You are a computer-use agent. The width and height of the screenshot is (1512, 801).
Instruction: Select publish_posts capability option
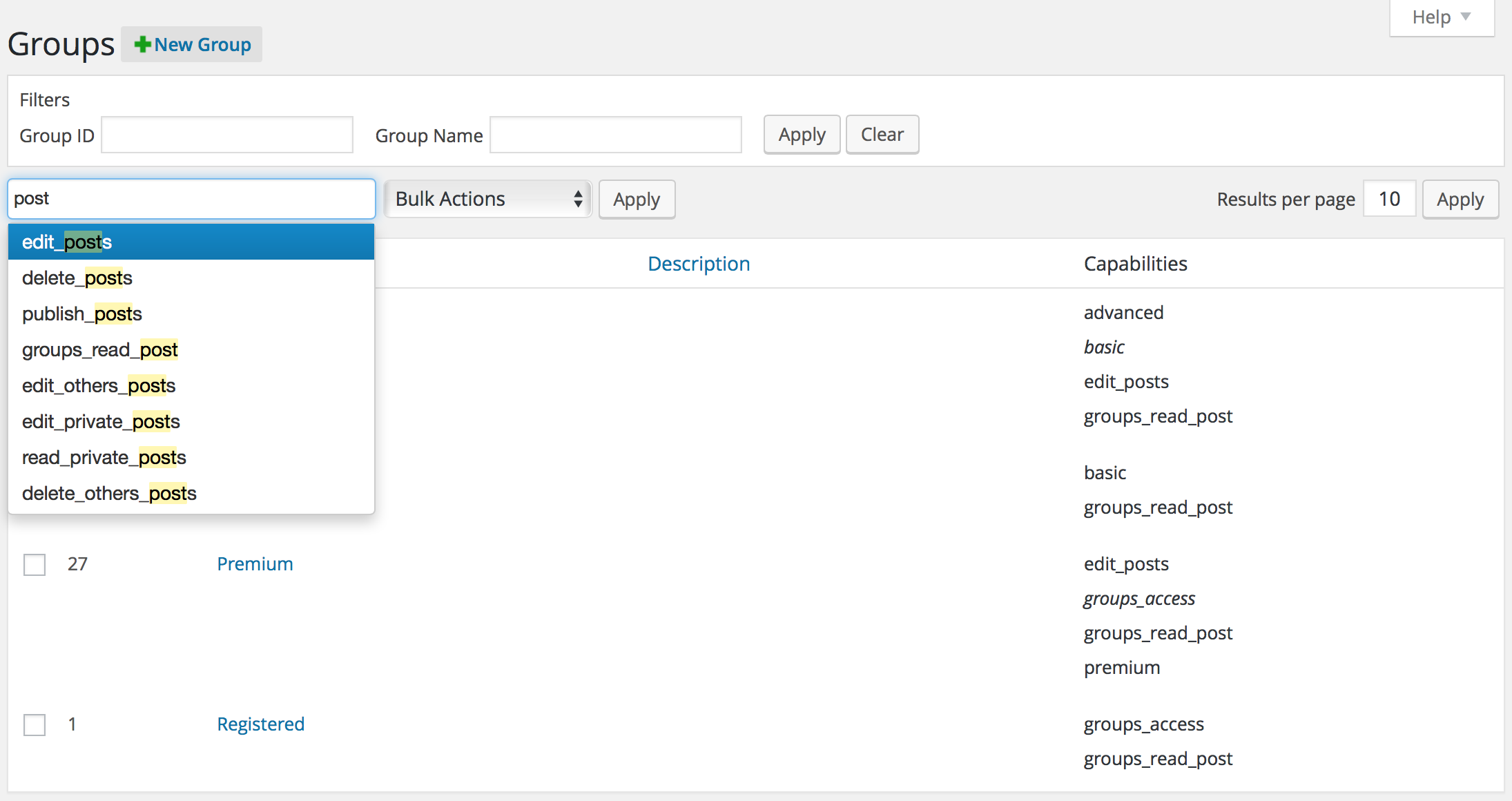coord(83,313)
